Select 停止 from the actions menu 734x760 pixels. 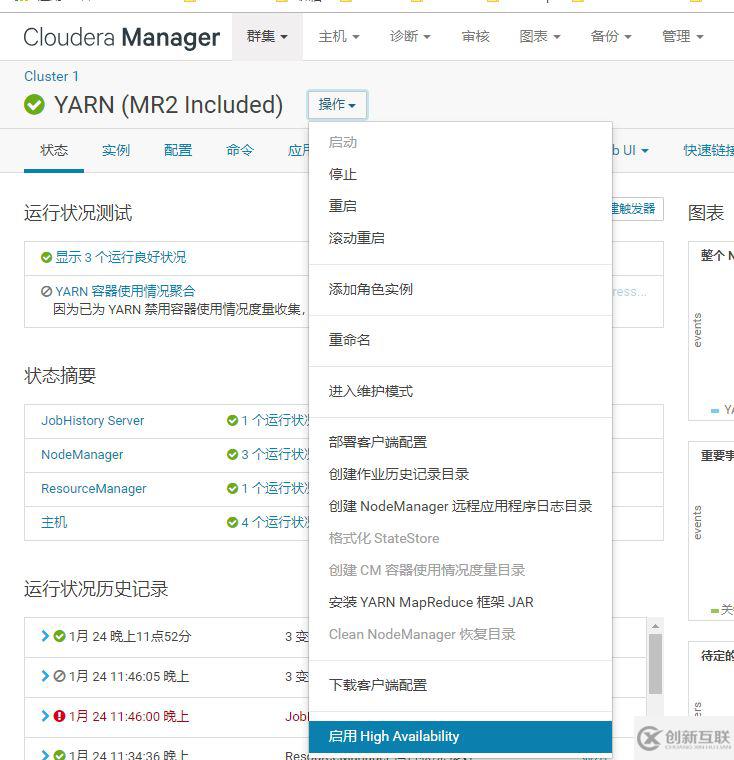(460, 174)
